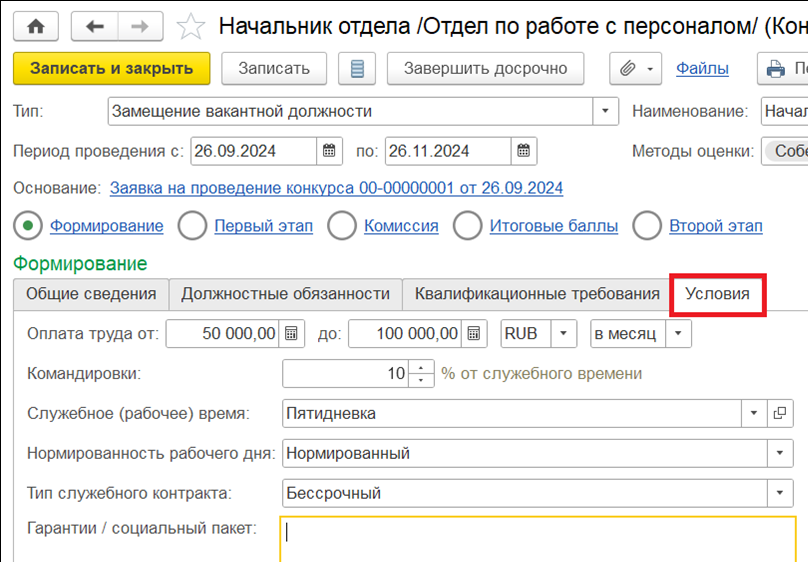Screen dimensions: 808x562
Task: Expand the Тип служебного контракта dropdown
Action: pyautogui.click(x=780, y=493)
